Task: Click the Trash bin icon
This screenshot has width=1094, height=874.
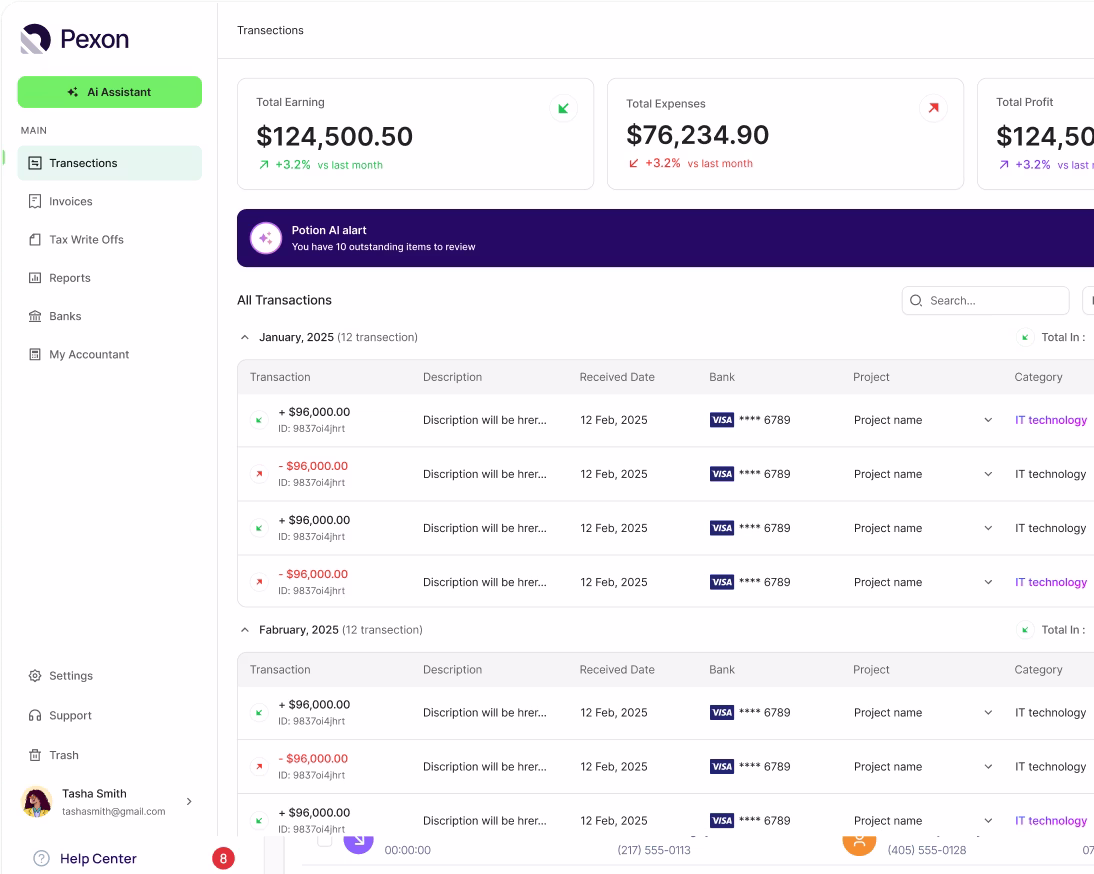Action: tap(35, 755)
